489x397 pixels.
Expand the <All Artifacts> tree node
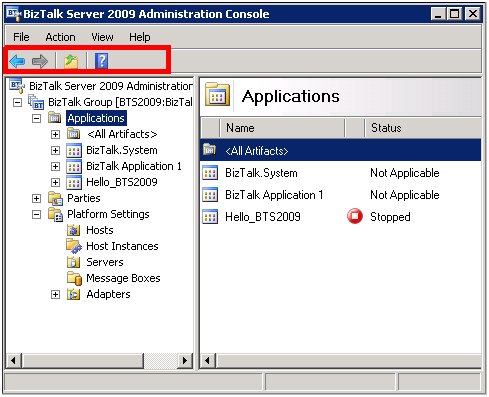pyautogui.click(x=55, y=134)
